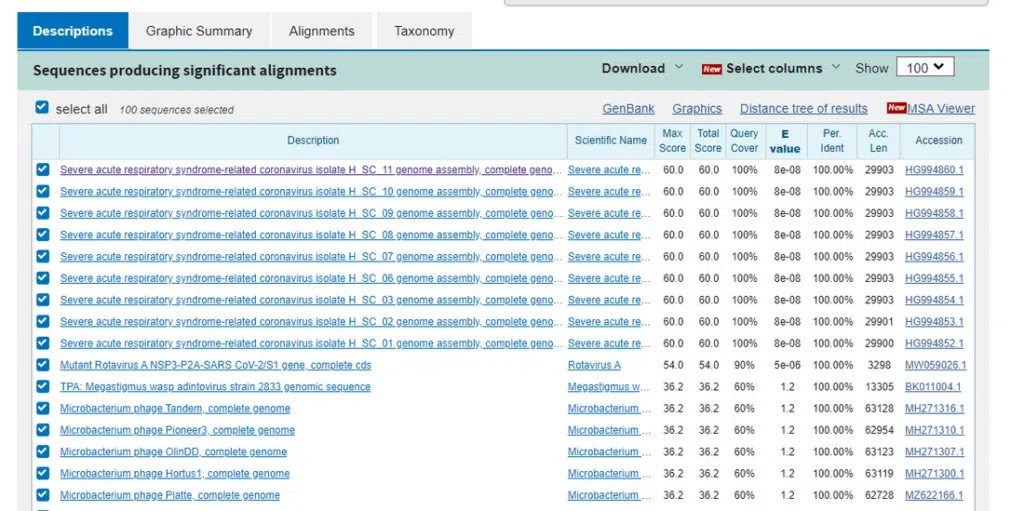Uncheck the H_SC_09 isolate row checkbox
The height and width of the screenshot is (511, 1024).
point(42,213)
